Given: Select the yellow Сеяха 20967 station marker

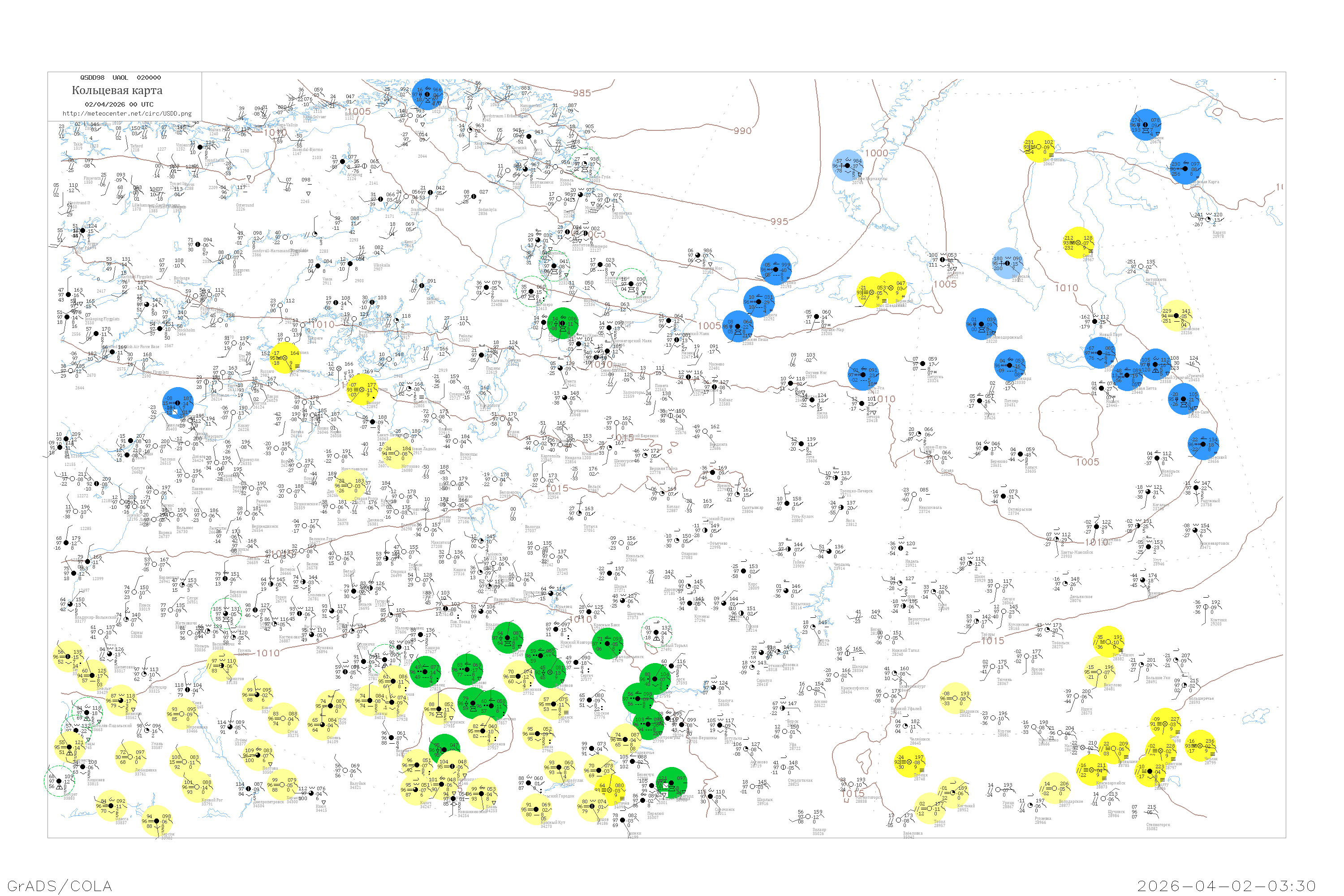Looking at the screenshot, I should pyautogui.click(x=1078, y=243).
